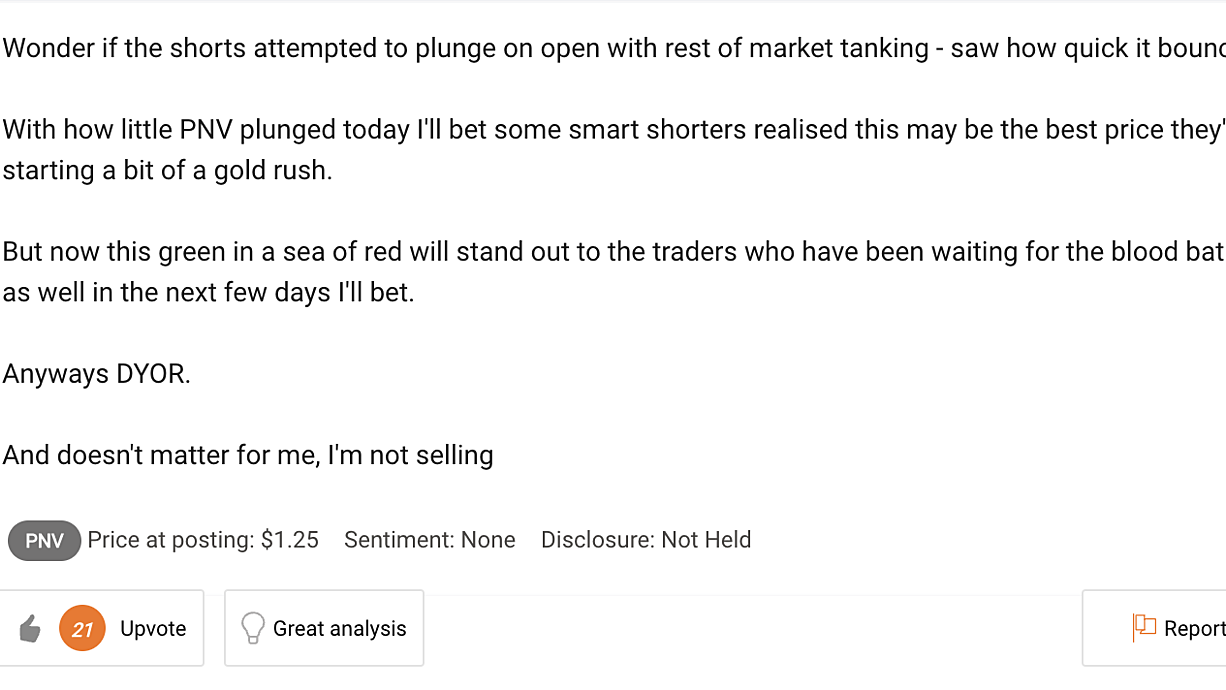Click the line starting 'With how little PNV'
1226x690 pixels.
[x=613, y=129]
